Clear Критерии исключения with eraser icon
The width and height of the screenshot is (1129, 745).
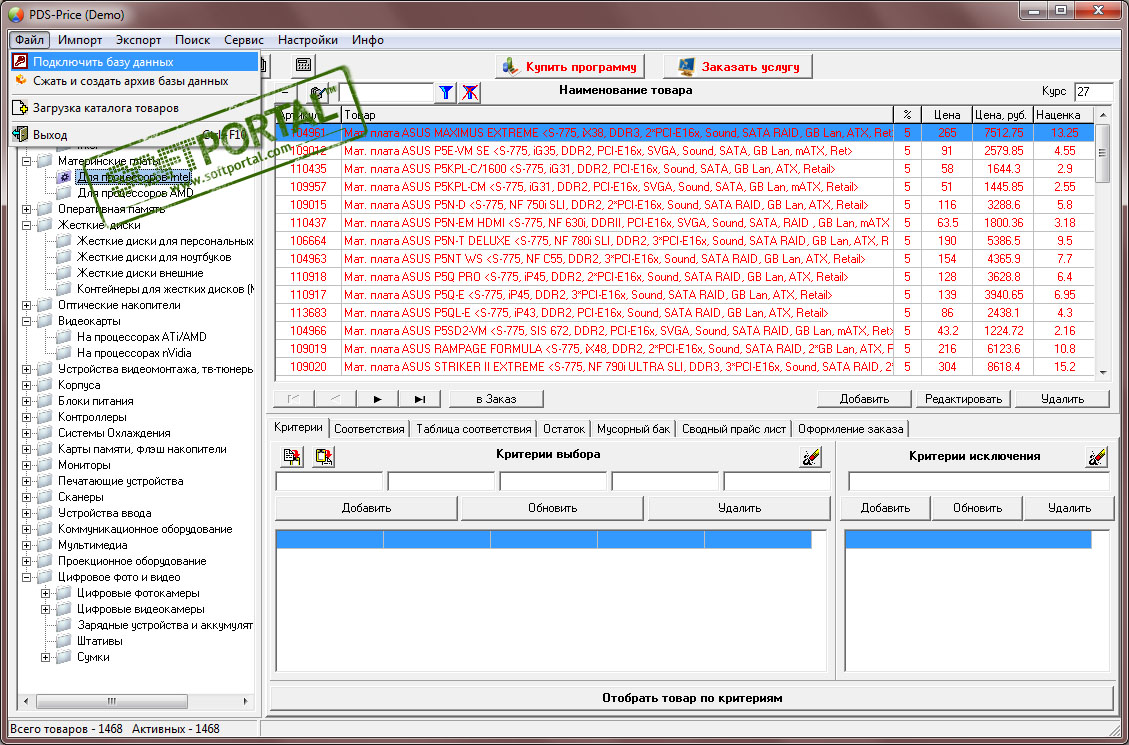click(1097, 456)
